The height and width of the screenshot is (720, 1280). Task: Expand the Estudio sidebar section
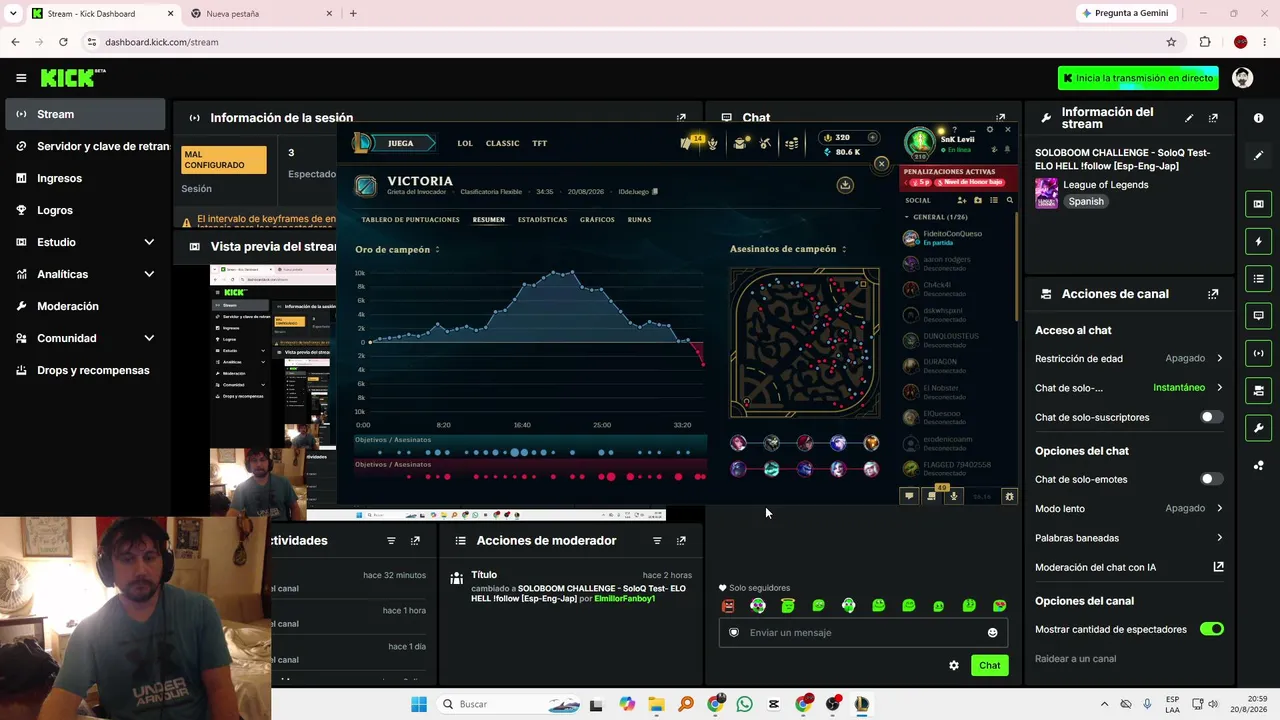[x=149, y=242]
